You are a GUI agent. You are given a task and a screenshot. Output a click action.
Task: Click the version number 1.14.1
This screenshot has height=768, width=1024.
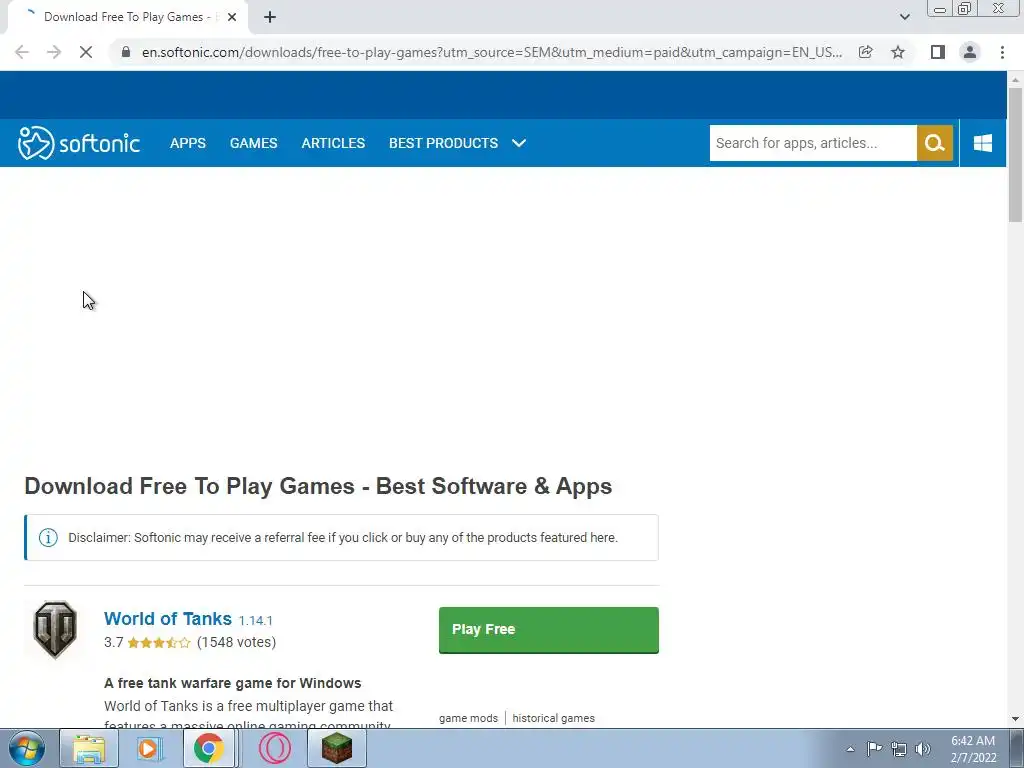click(x=255, y=620)
